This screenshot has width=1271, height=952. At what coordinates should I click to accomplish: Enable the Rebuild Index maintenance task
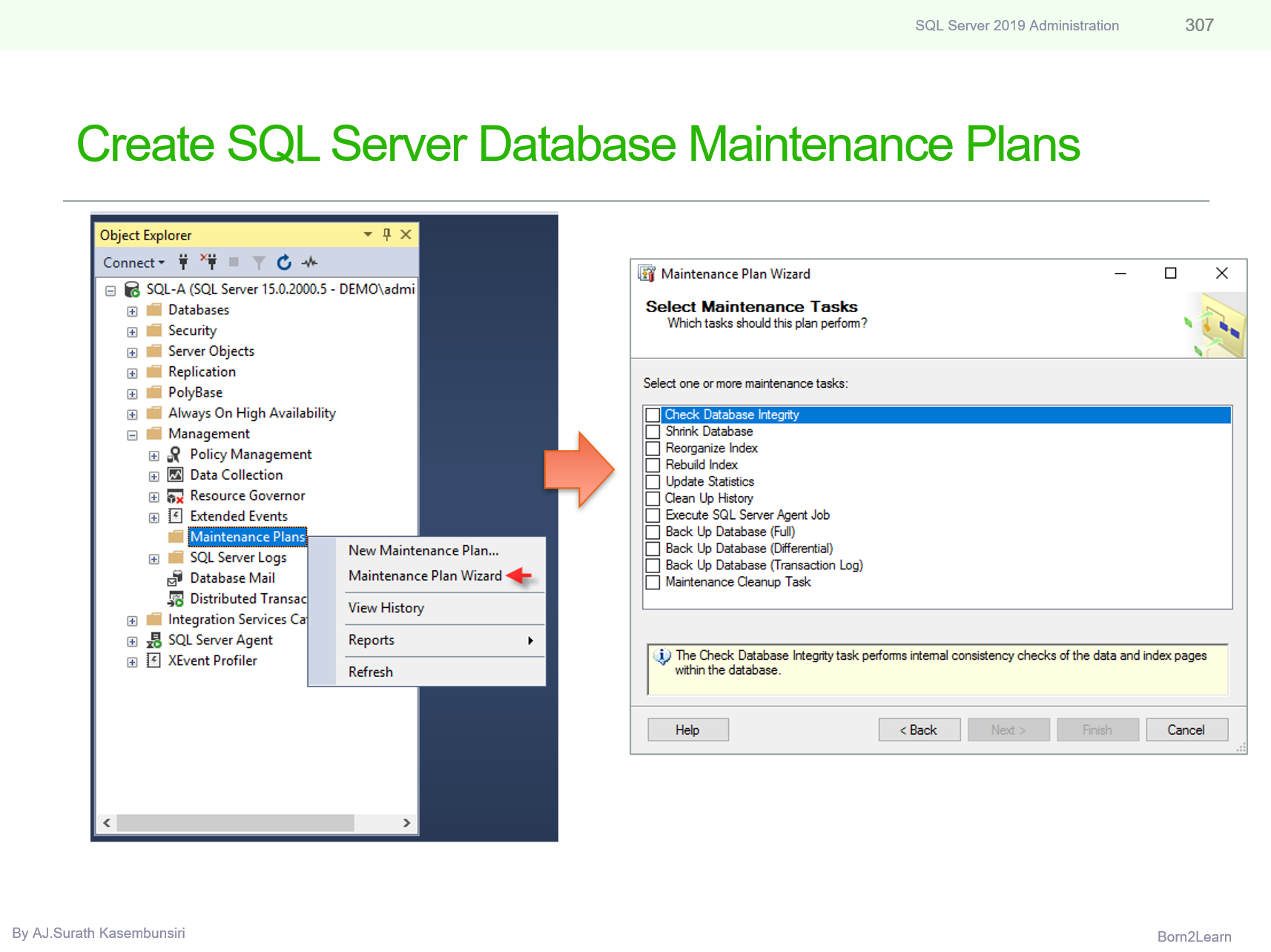coord(653,465)
